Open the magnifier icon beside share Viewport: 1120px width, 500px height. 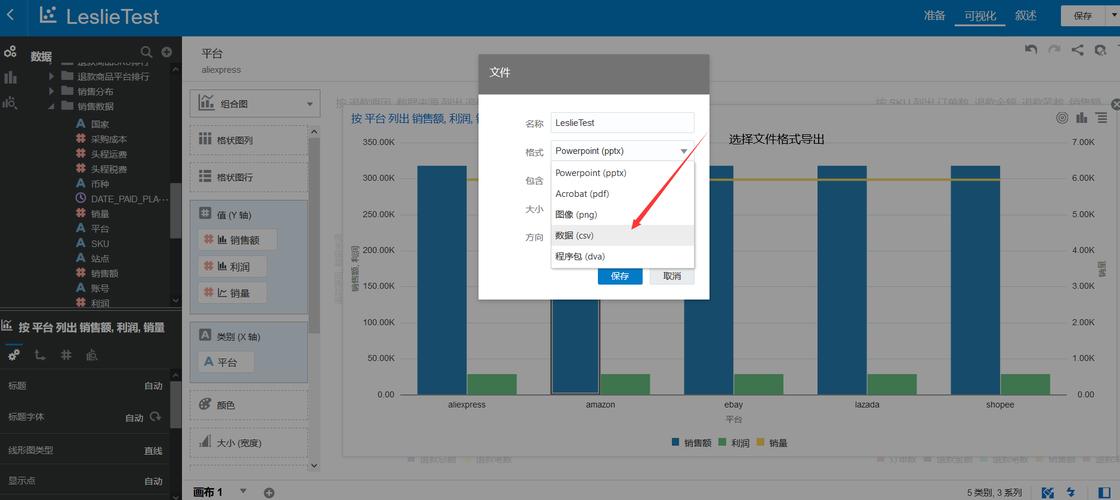(1101, 50)
